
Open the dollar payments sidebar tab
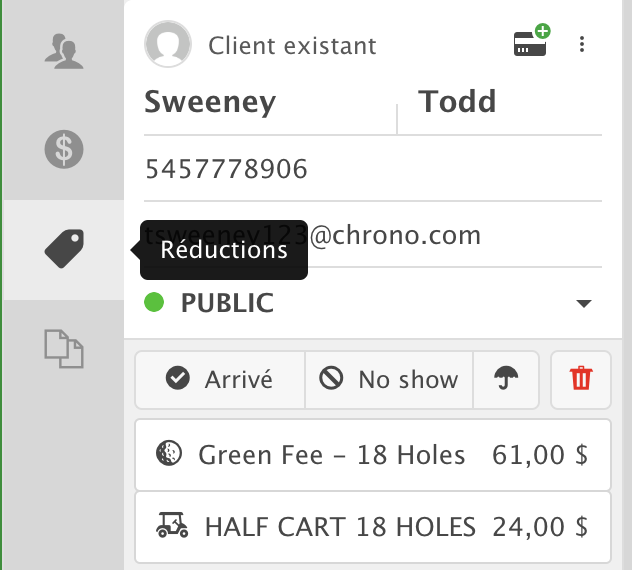(64, 150)
